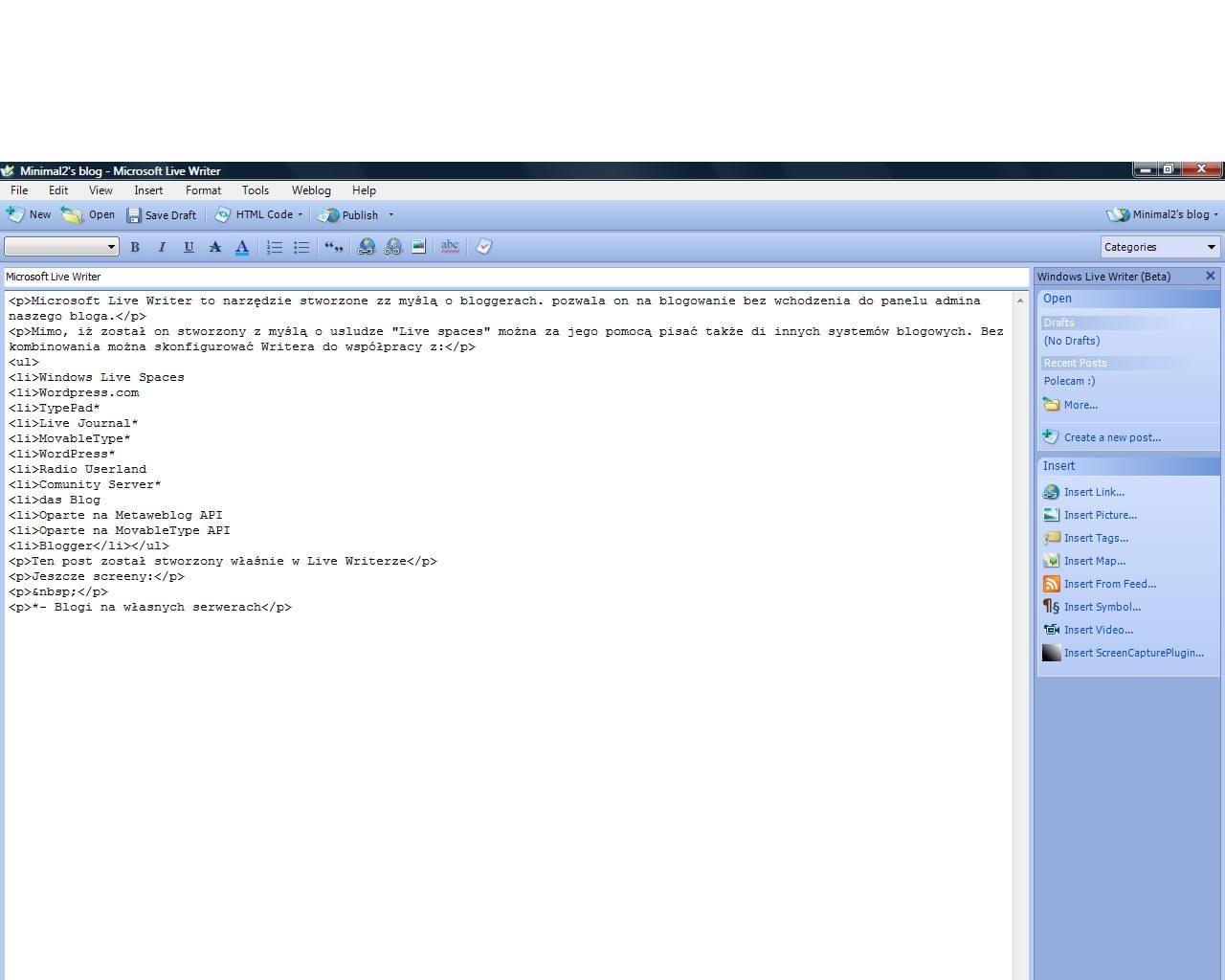Close the Windows Live Writer (Beta) sidebar
1225x980 pixels.
[x=1211, y=276]
